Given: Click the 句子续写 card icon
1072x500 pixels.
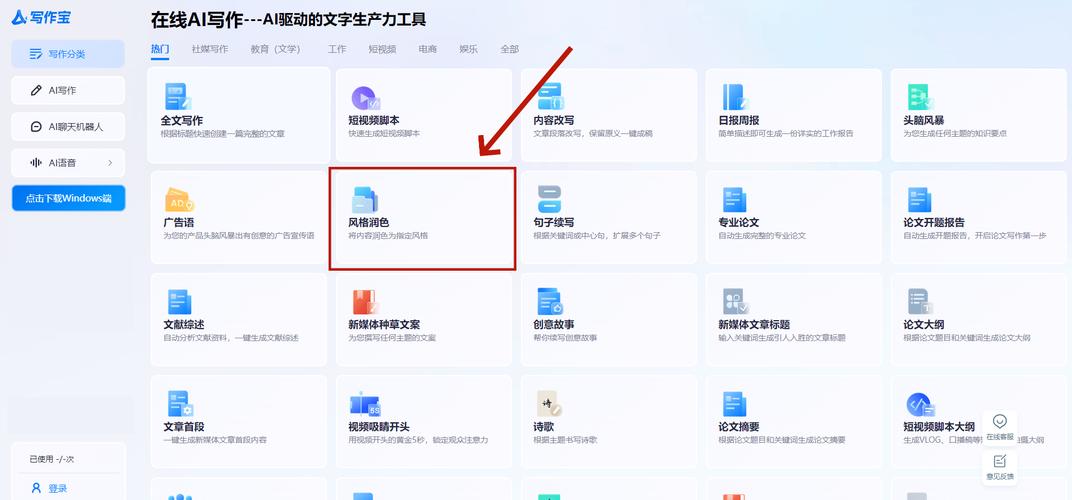Looking at the screenshot, I should 550,199.
